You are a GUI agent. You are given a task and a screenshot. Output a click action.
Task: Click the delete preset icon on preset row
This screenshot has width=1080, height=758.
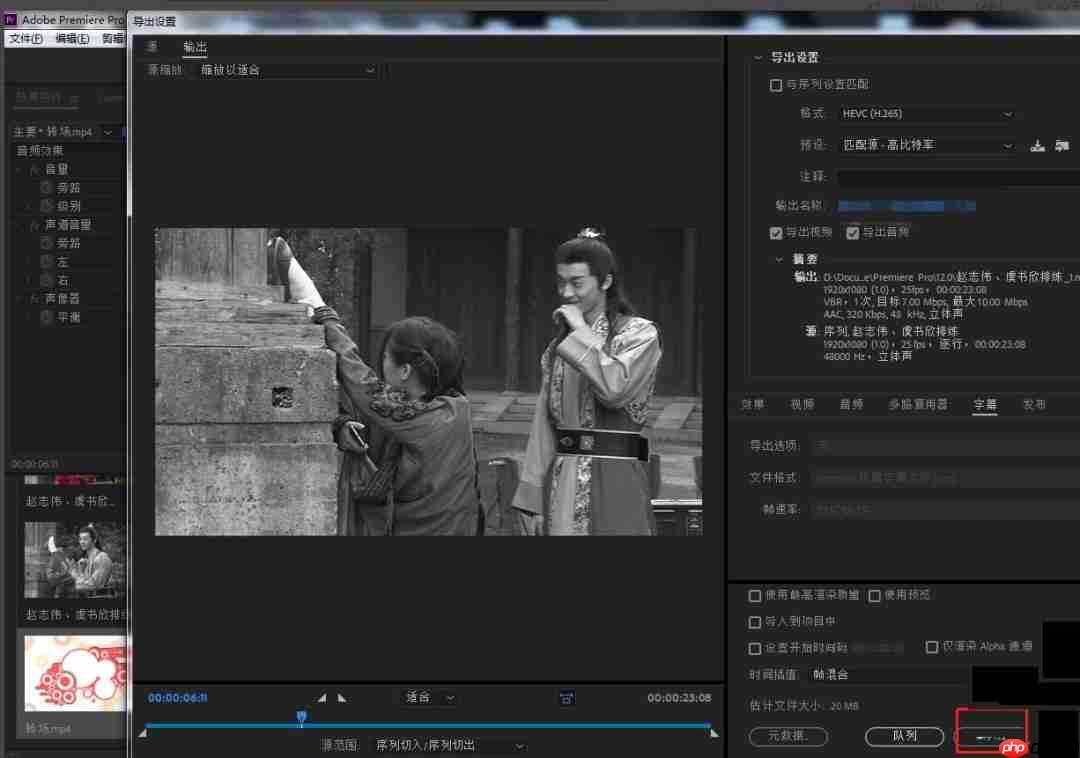pos(1062,144)
